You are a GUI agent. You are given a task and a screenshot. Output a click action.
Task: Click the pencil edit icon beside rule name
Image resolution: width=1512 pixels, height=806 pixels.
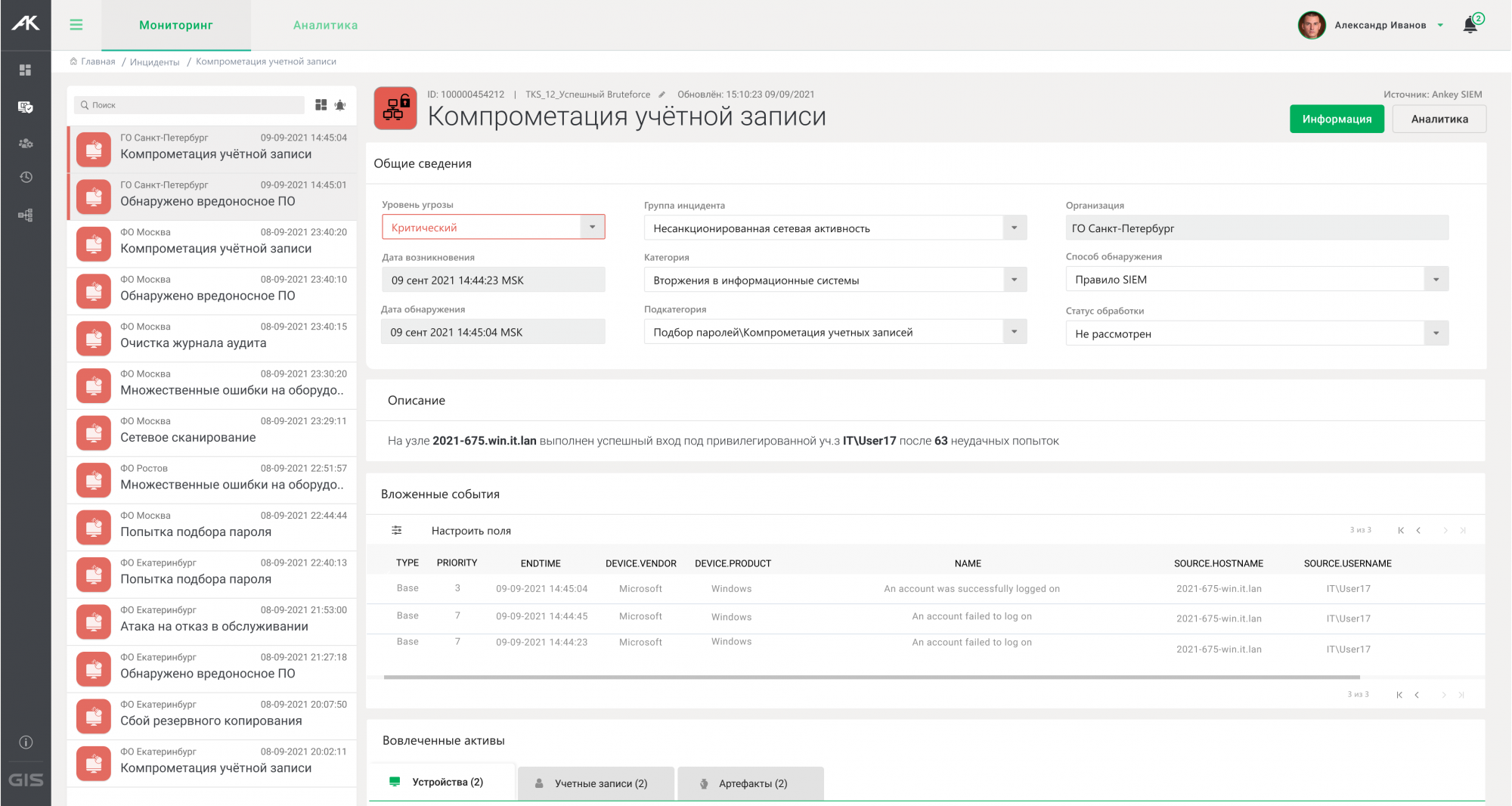(661, 95)
